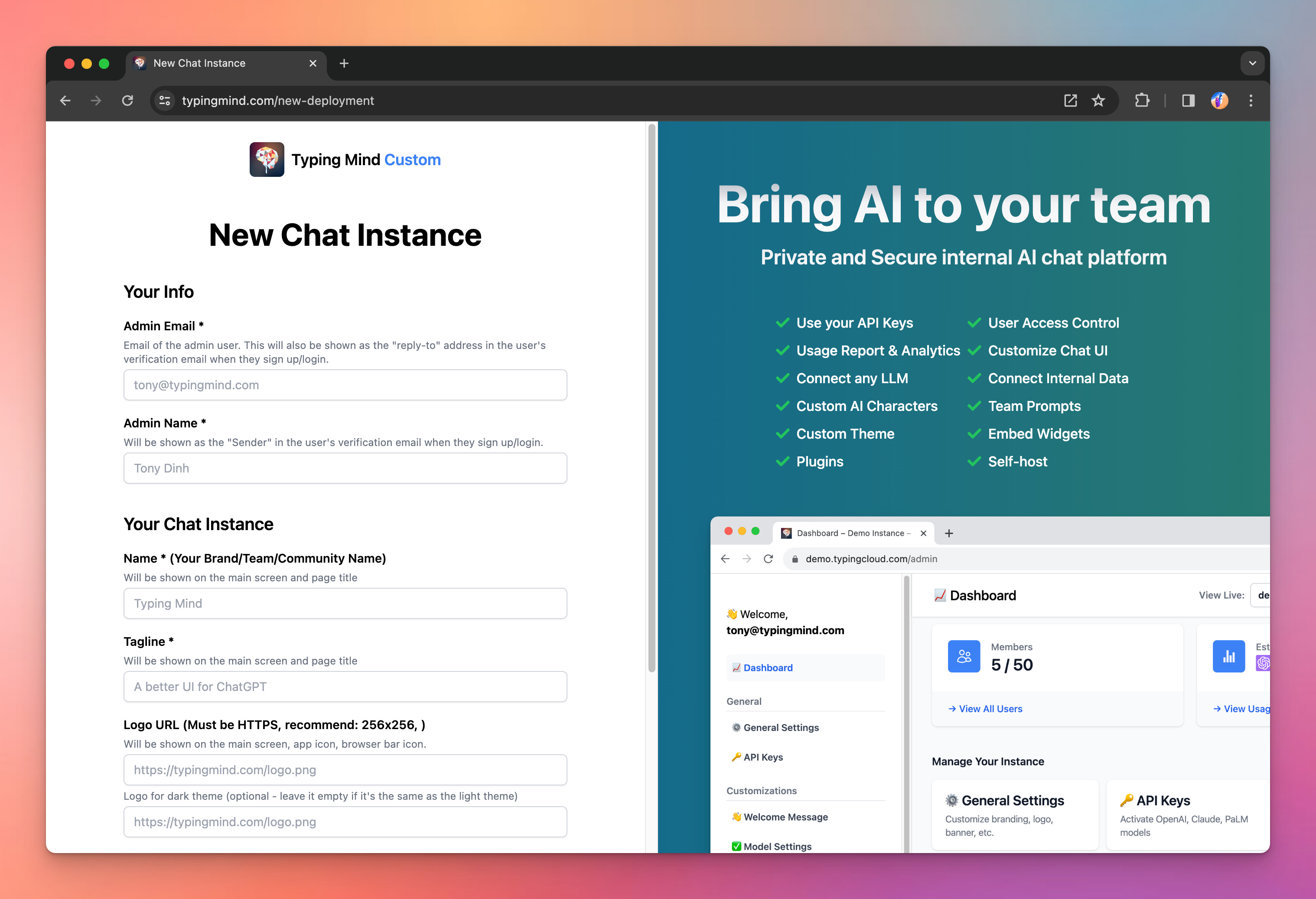Focus the Admin Email input field

tap(345, 385)
